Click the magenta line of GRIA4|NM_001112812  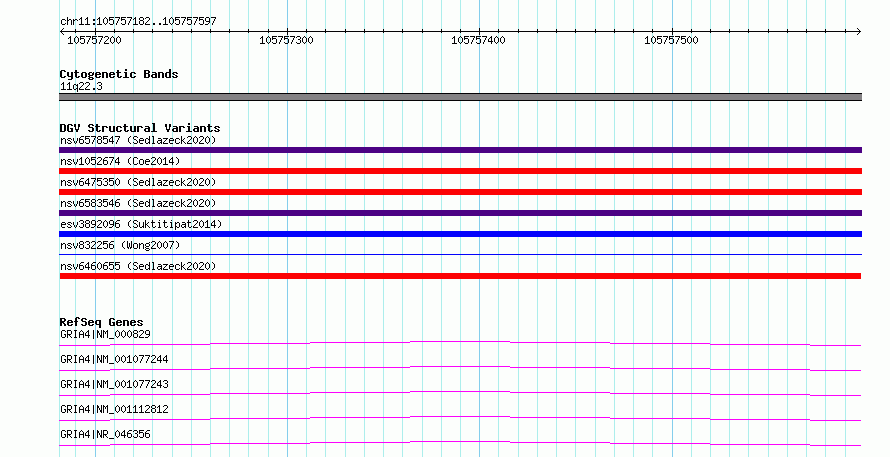tap(460, 418)
